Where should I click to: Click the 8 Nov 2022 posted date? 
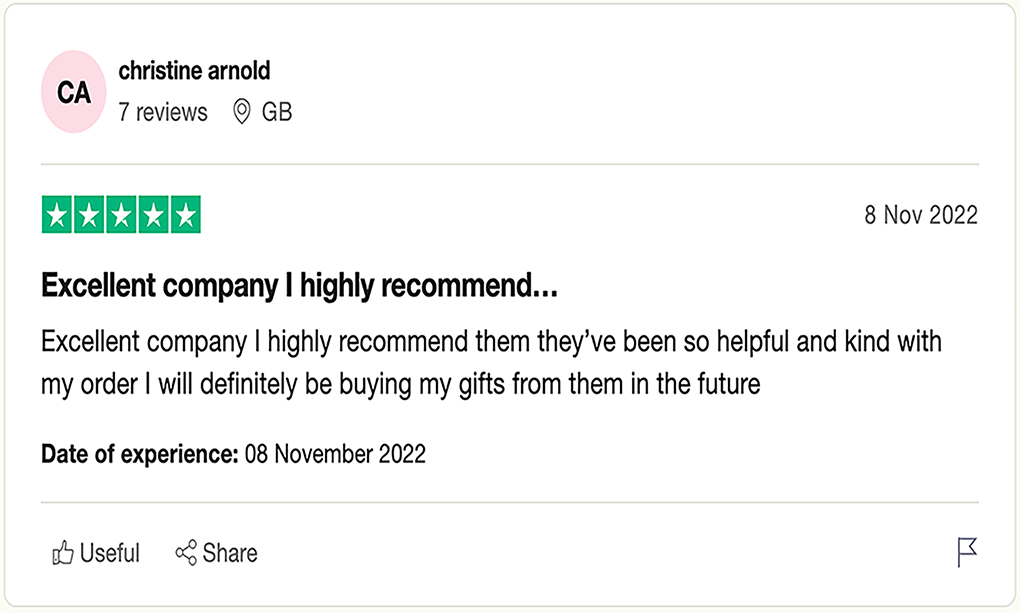920,215
